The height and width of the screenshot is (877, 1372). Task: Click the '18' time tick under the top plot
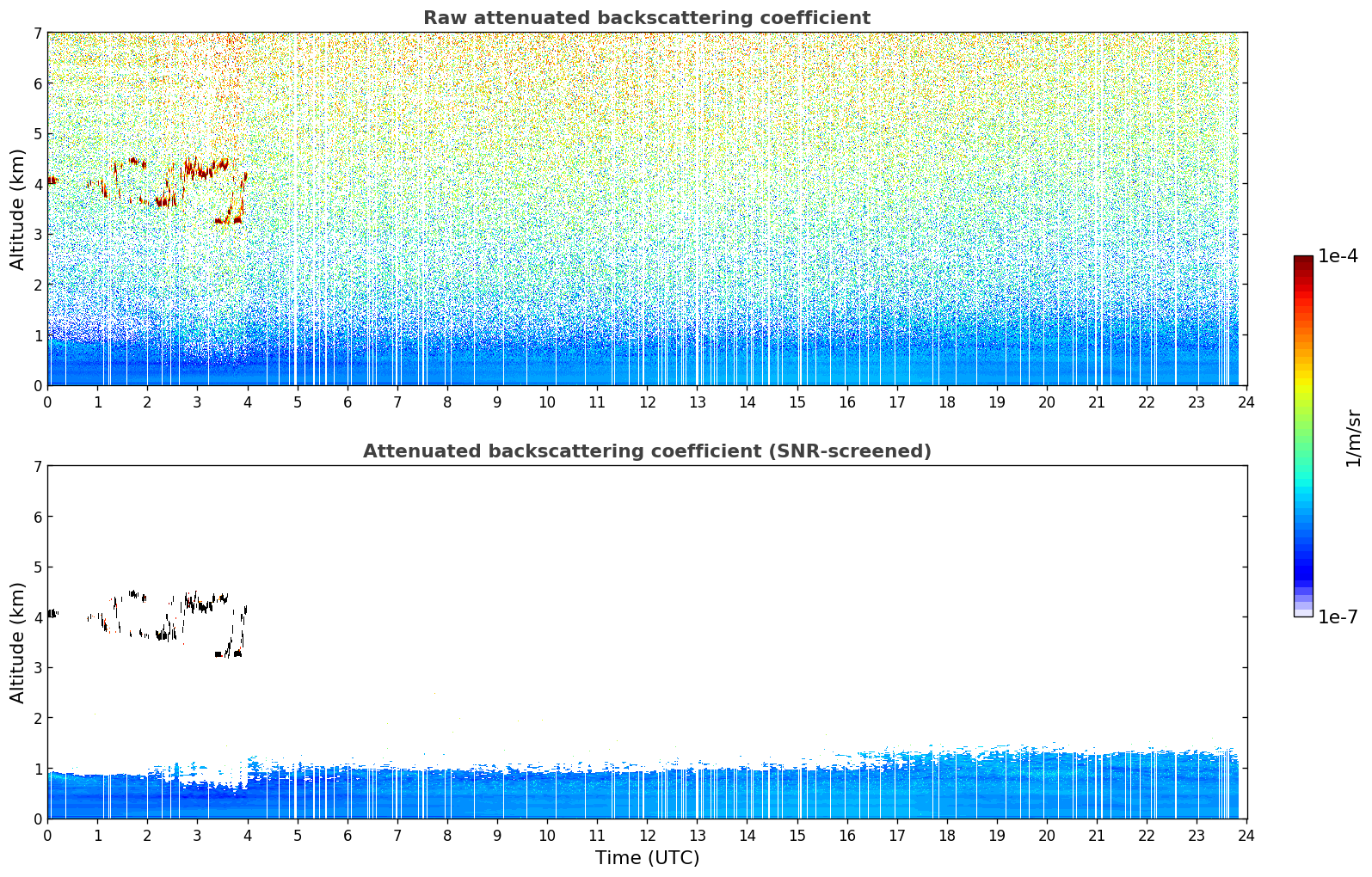pyautogui.click(x=947, y=402)
